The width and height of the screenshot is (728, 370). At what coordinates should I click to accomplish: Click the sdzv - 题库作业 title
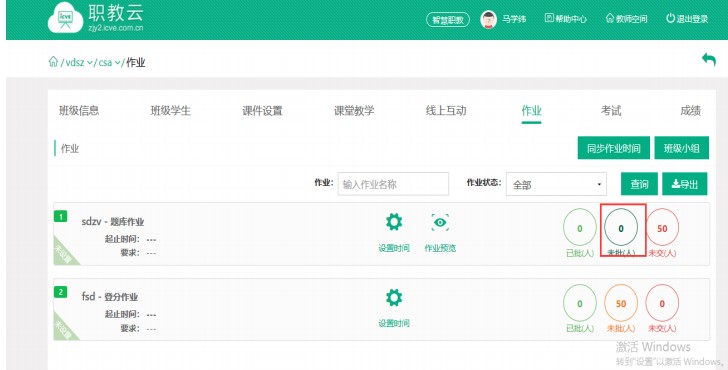(113, 221)
